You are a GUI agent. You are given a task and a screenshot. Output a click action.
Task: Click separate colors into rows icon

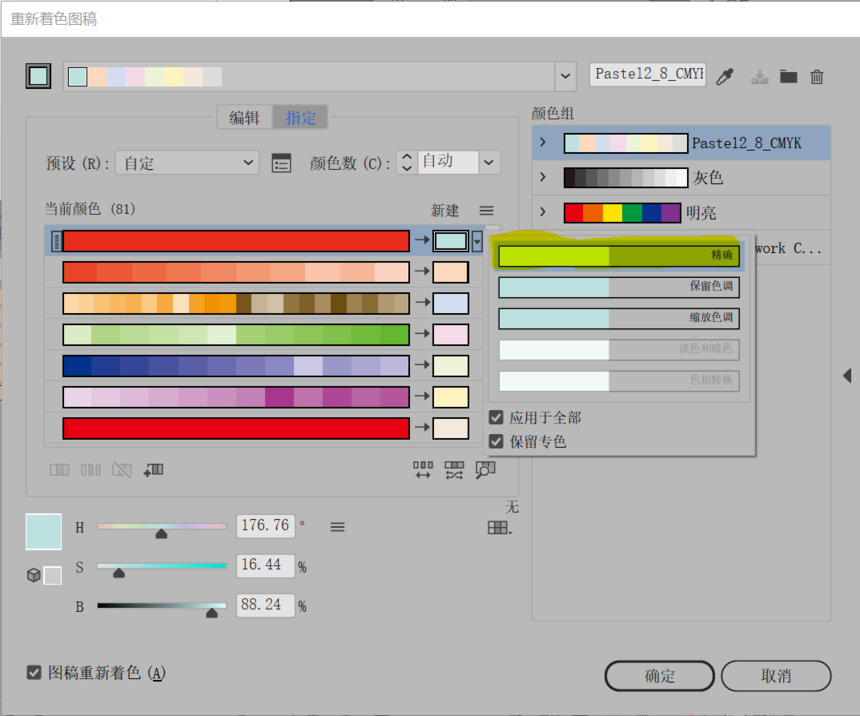[91, 470]
